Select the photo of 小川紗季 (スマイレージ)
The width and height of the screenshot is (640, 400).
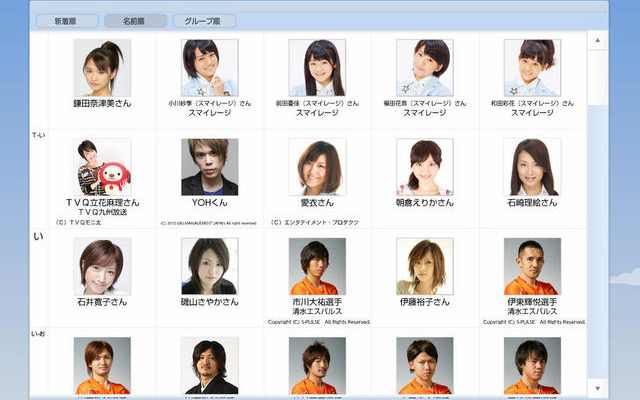click(x=210, y=68)
